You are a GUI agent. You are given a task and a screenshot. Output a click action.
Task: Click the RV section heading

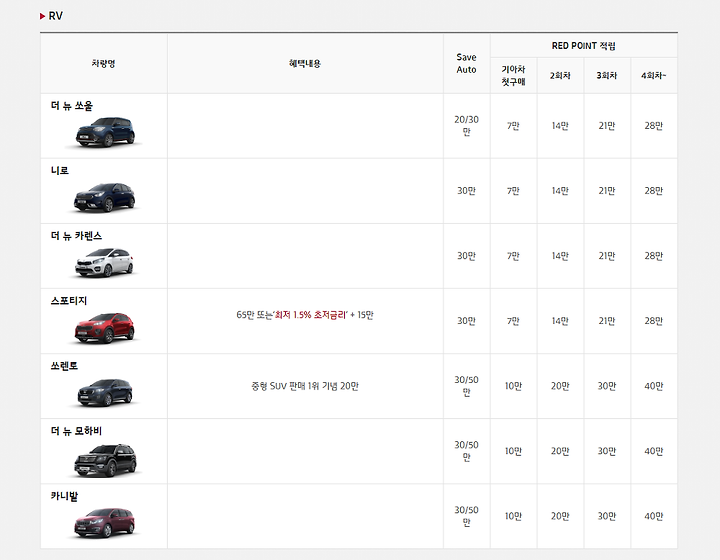(56, 16)
